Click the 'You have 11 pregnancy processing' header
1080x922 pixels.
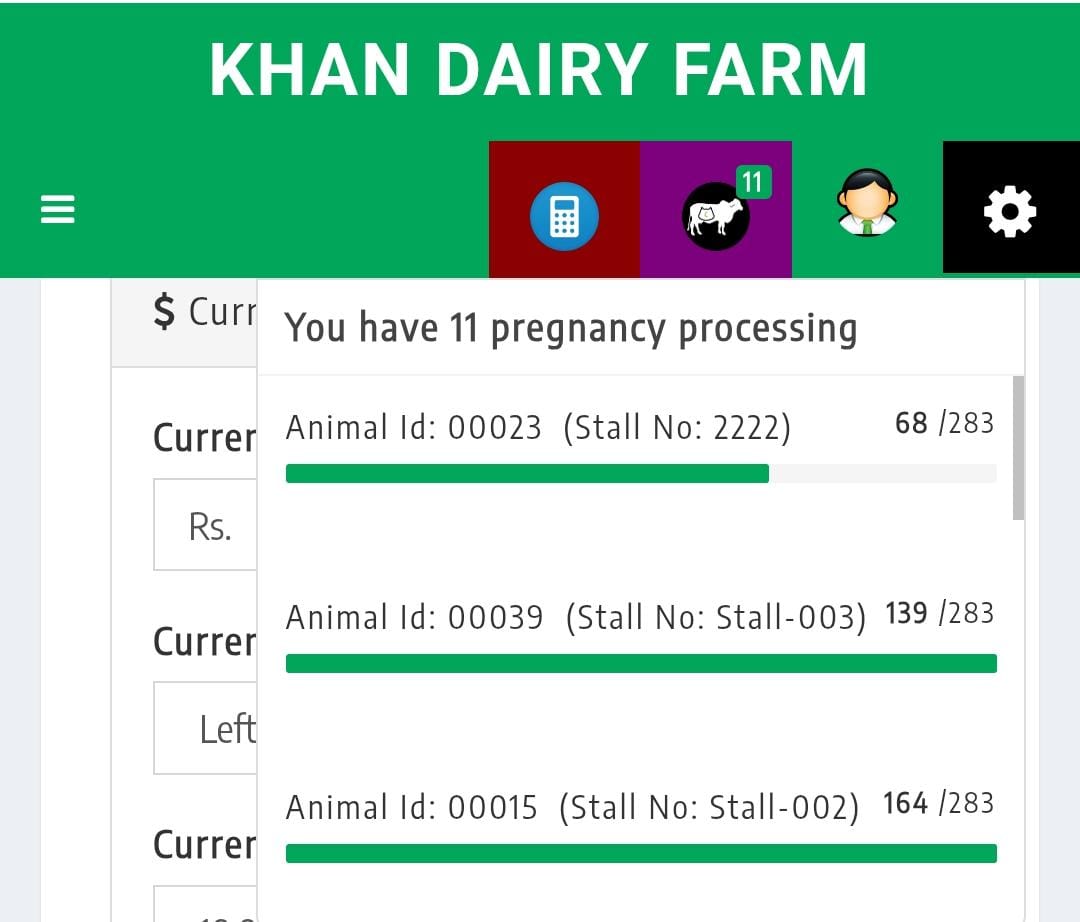[x=571, y=328]
